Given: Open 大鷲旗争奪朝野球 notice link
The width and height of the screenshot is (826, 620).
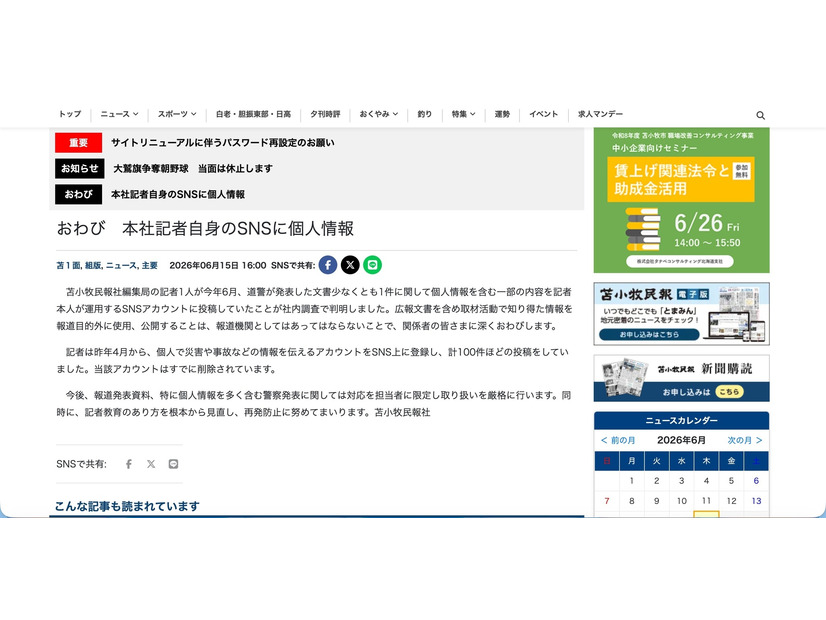Looking at the screenshot, I should point(193,169).
